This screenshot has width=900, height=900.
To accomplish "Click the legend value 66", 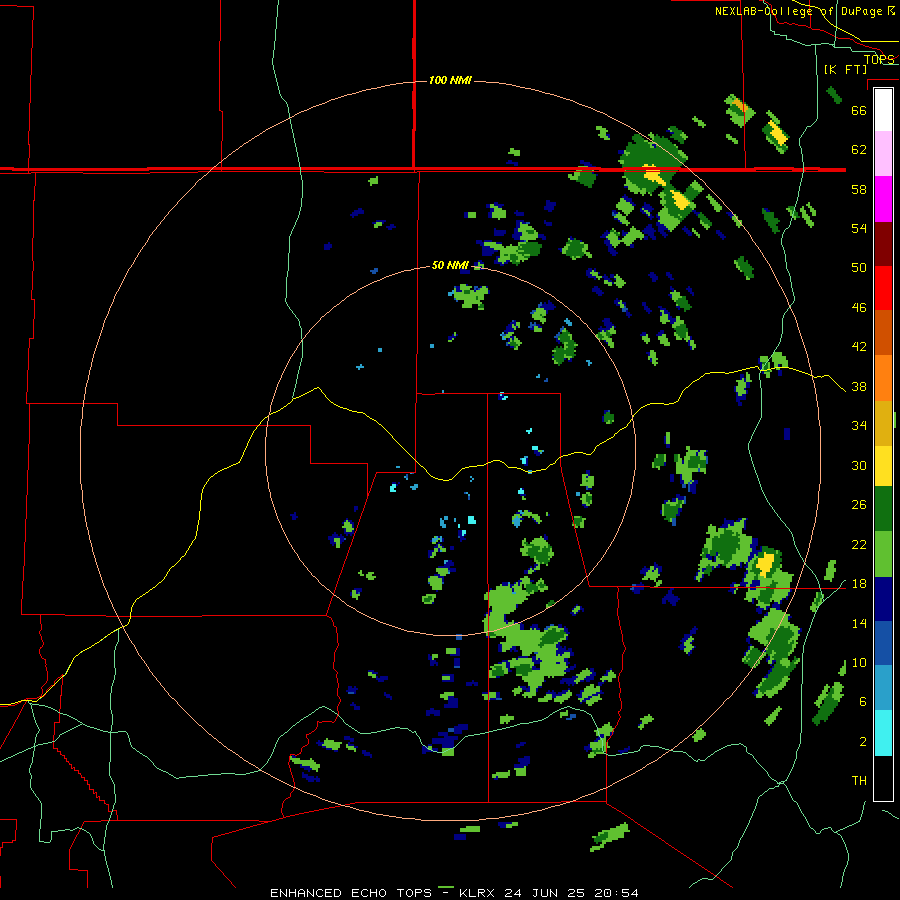I will 859,110.
